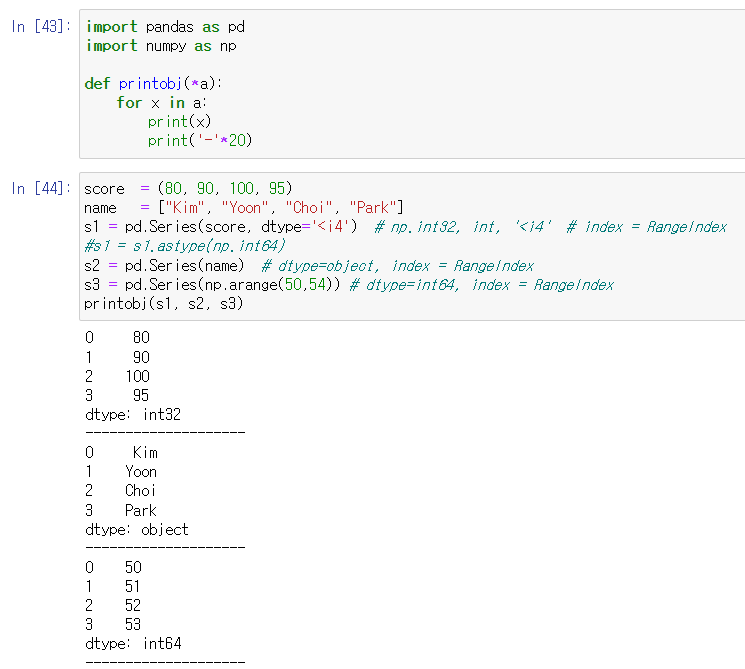Click the 'import pandas as pd' line
Screen dimensions: 745x669
(x=165, y=27)
